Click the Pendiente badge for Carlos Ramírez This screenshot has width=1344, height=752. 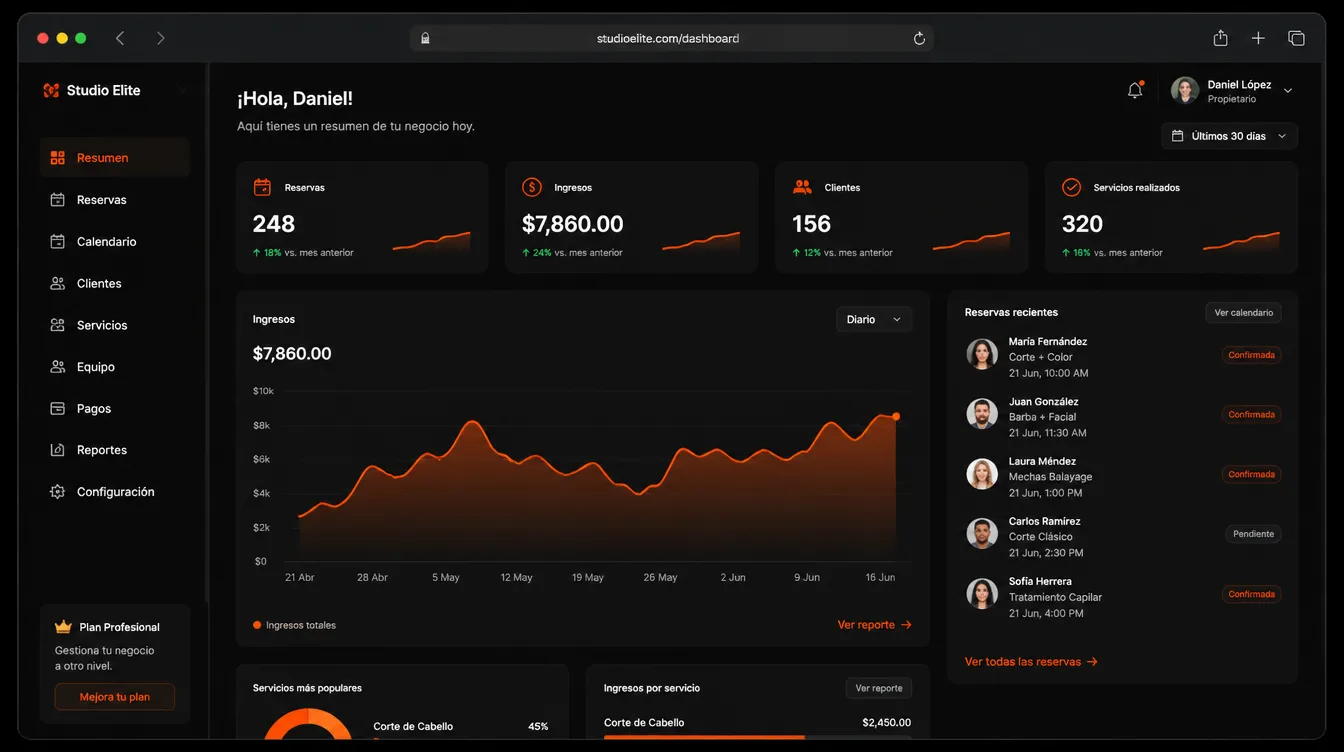[1253, 534]
